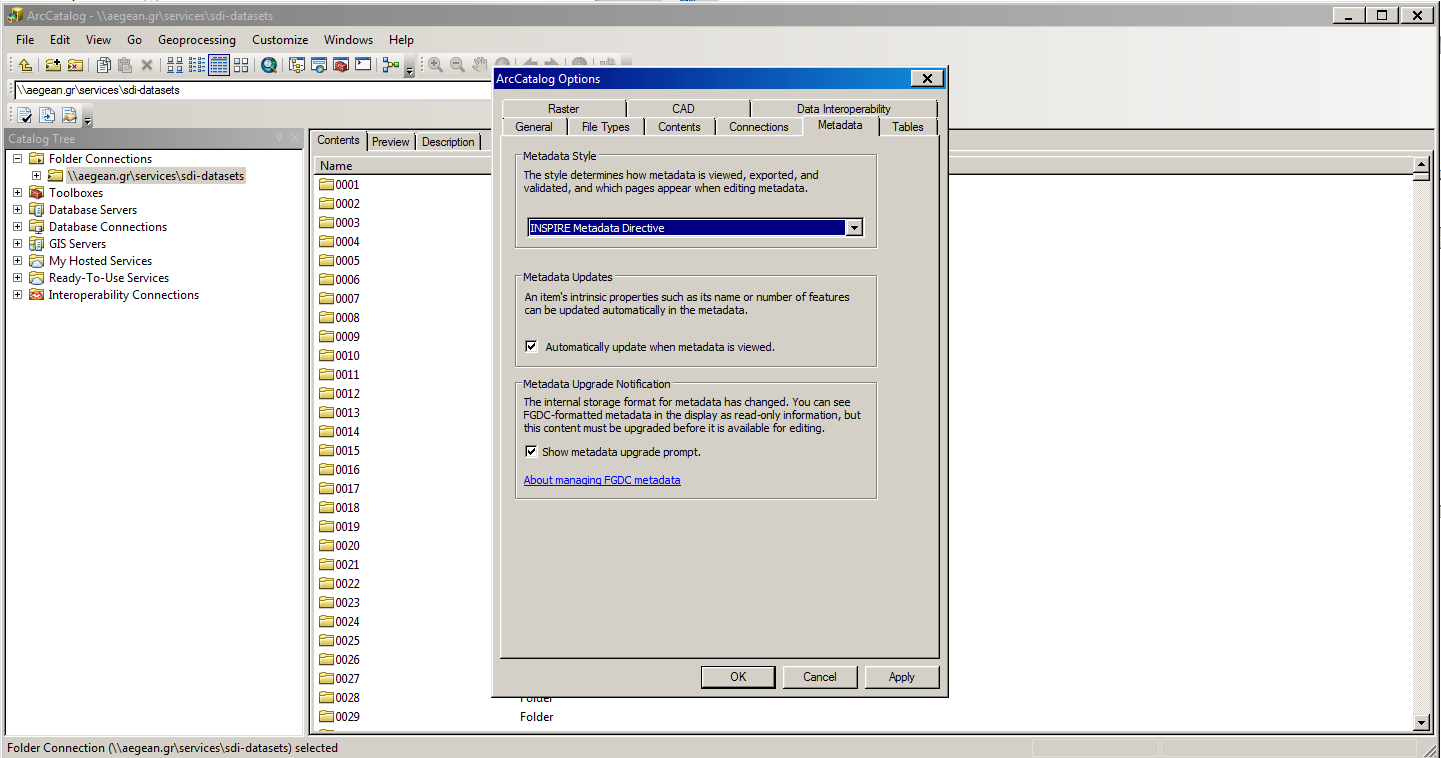The image size is (1441, 758).
Task: Select the Pan hand tool
Action: tap(479, 65)
